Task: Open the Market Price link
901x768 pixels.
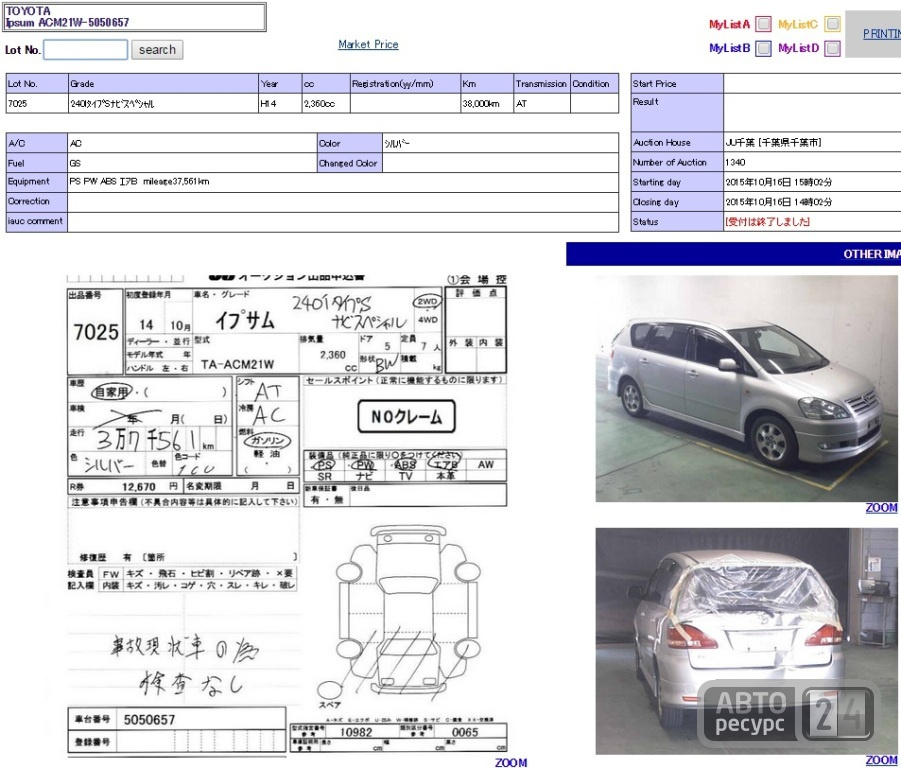Action: click(x=368, y=44)
